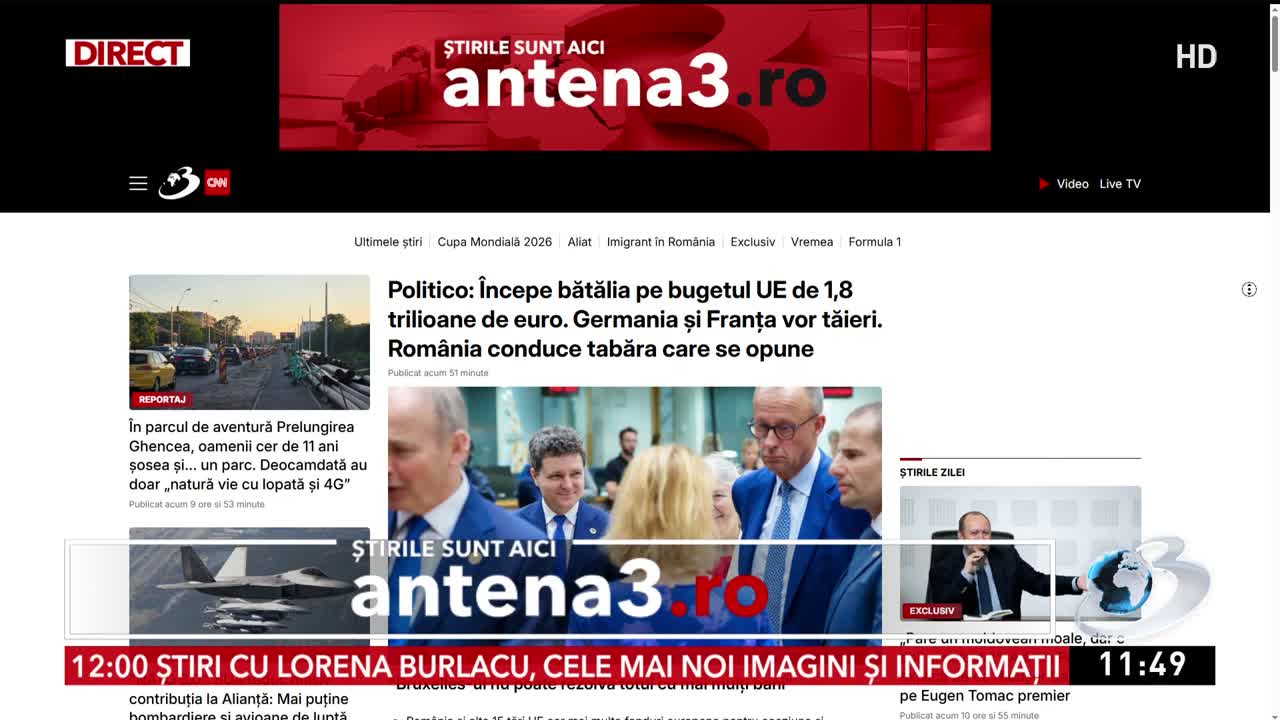
Task: Select Imigrant în România menu item
Action: (661, 242)
